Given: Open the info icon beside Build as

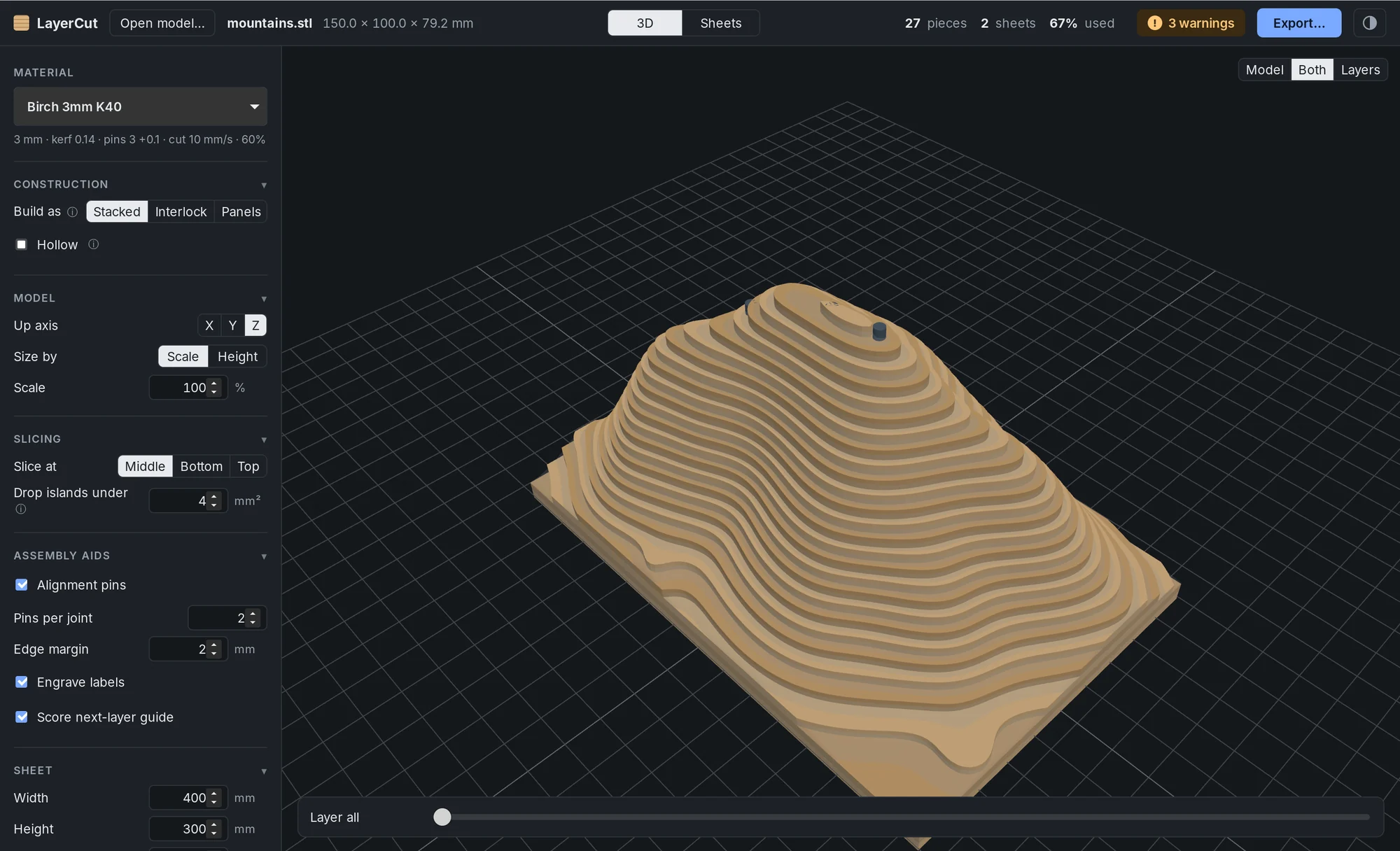Looking at the screenshot, I should coord(72,212).
